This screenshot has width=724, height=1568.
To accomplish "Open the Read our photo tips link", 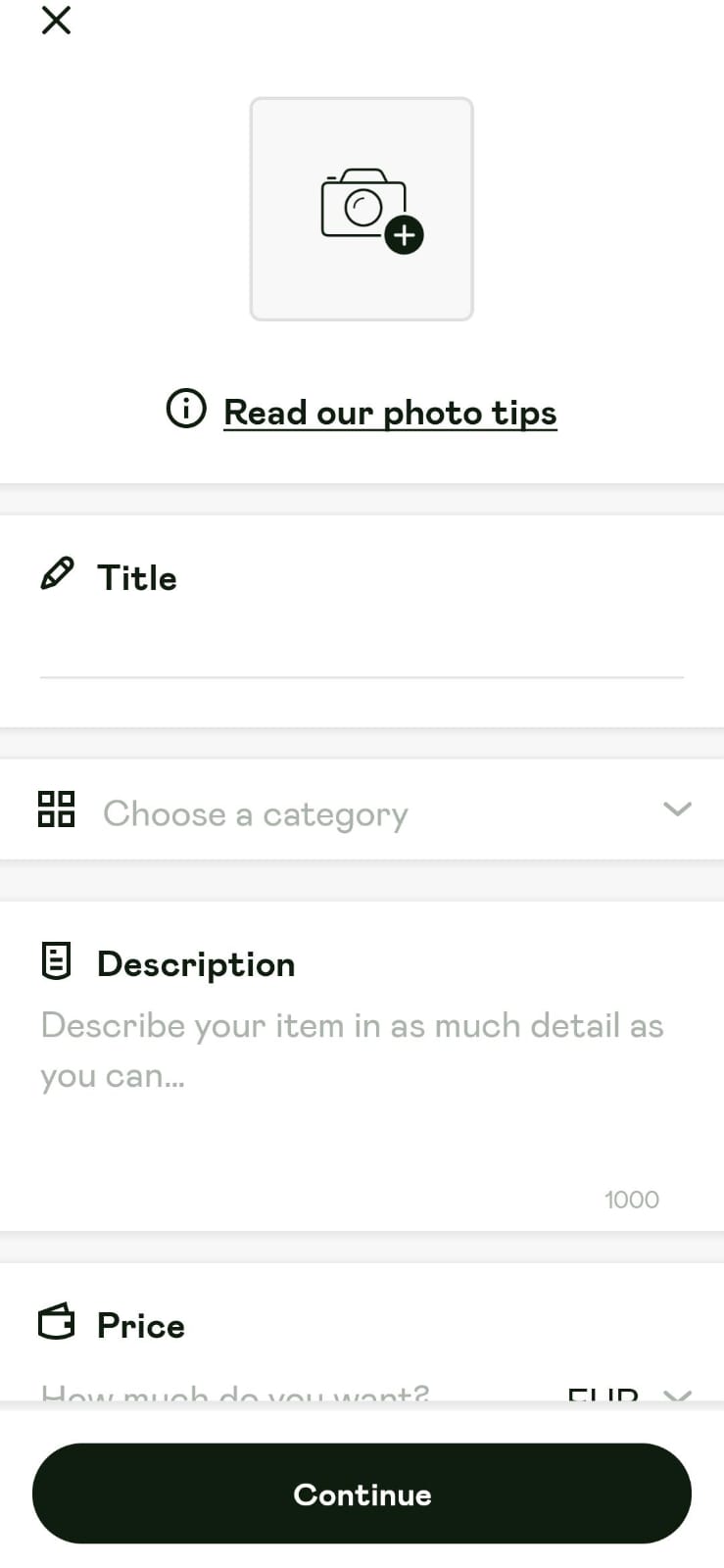I will 390,413.
